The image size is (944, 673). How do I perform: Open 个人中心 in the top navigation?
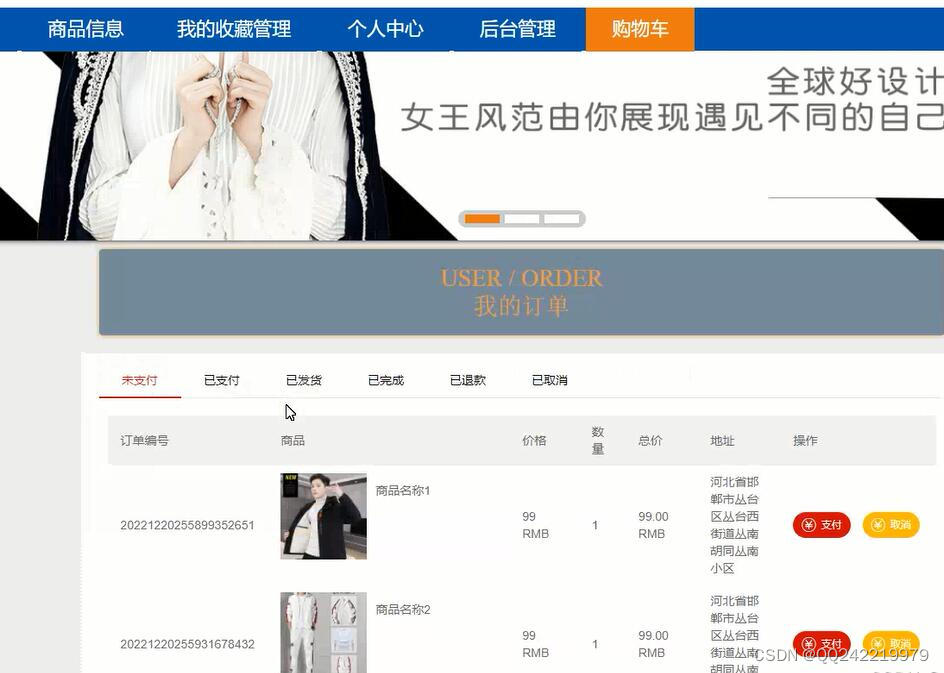click(386, 29)
